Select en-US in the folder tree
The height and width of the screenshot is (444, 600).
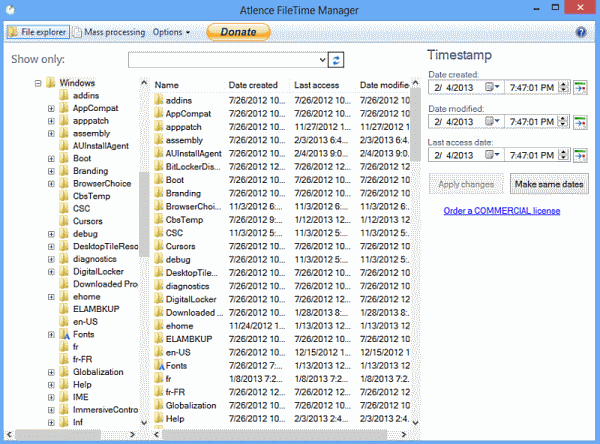click(85, 322)
